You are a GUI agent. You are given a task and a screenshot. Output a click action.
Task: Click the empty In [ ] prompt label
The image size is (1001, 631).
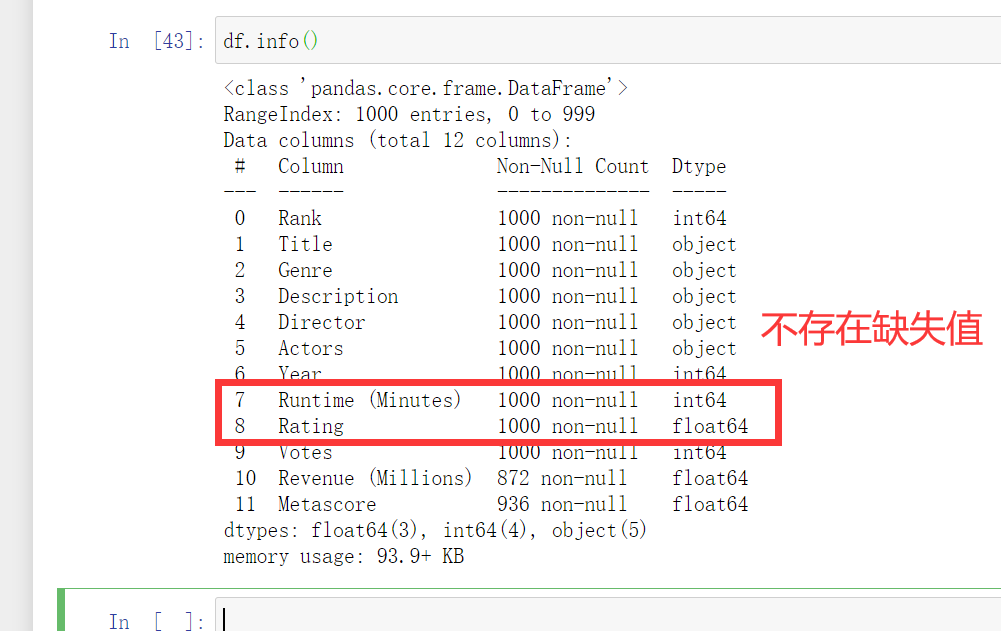(157, 621)
